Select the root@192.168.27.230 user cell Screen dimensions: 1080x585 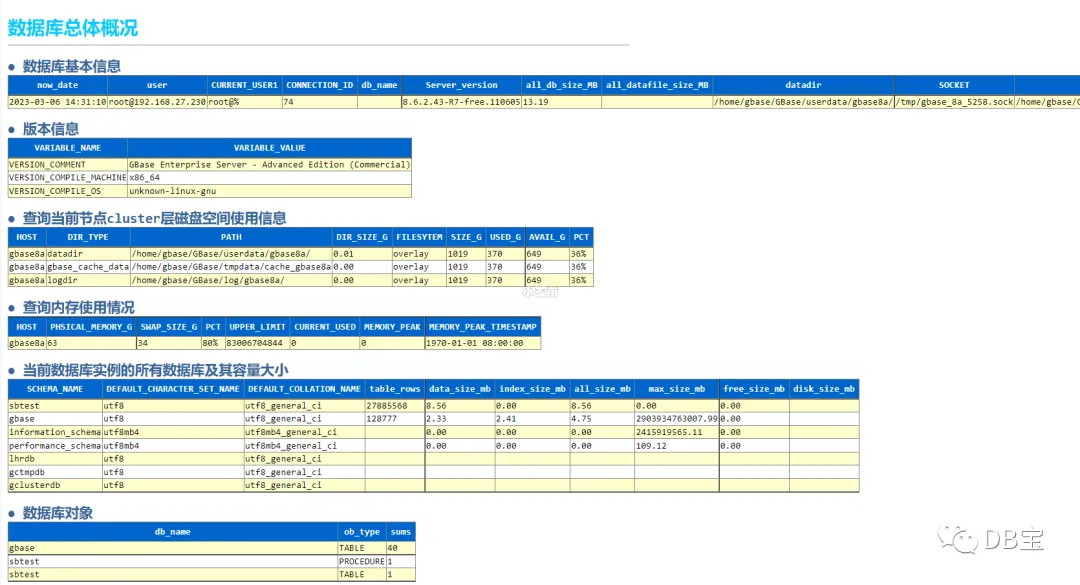click(x=157, y=102)
